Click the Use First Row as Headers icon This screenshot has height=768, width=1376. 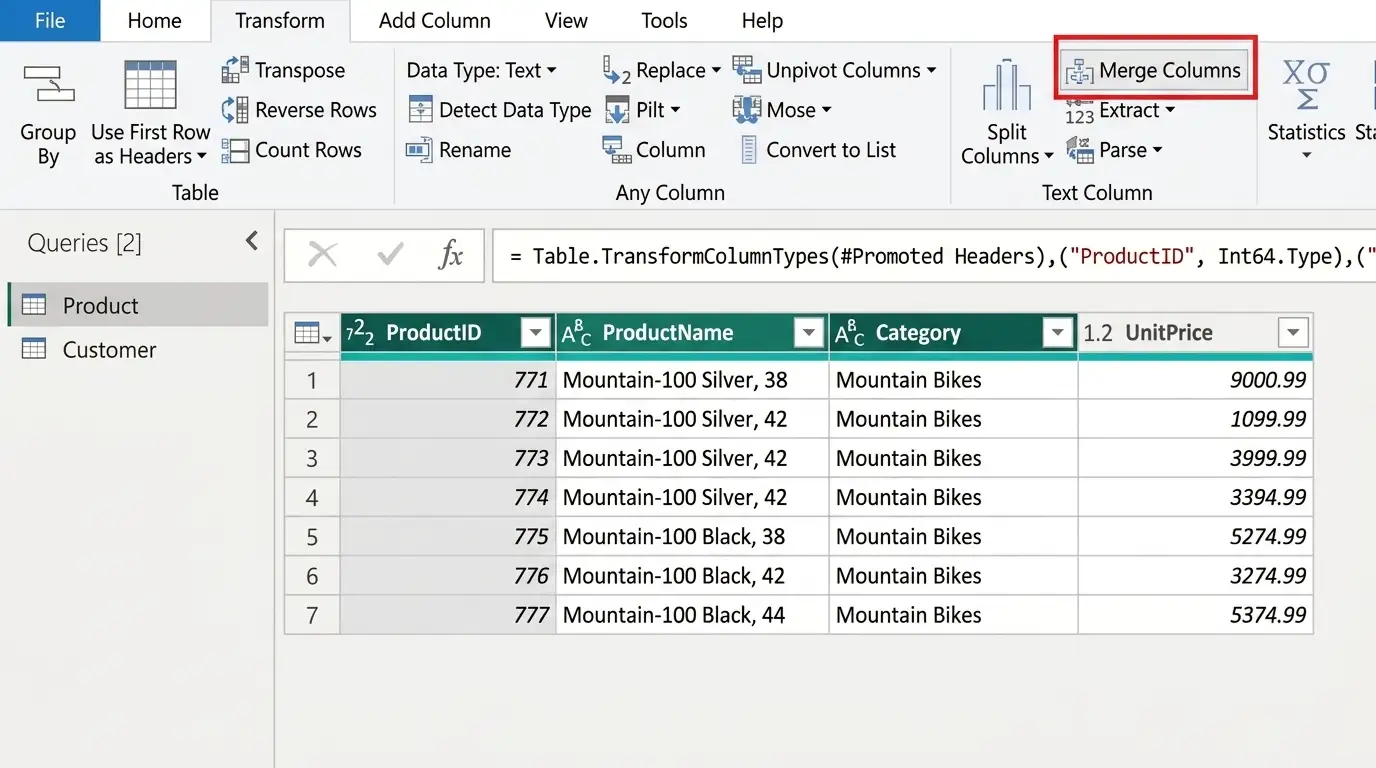[x=150, y=84]
